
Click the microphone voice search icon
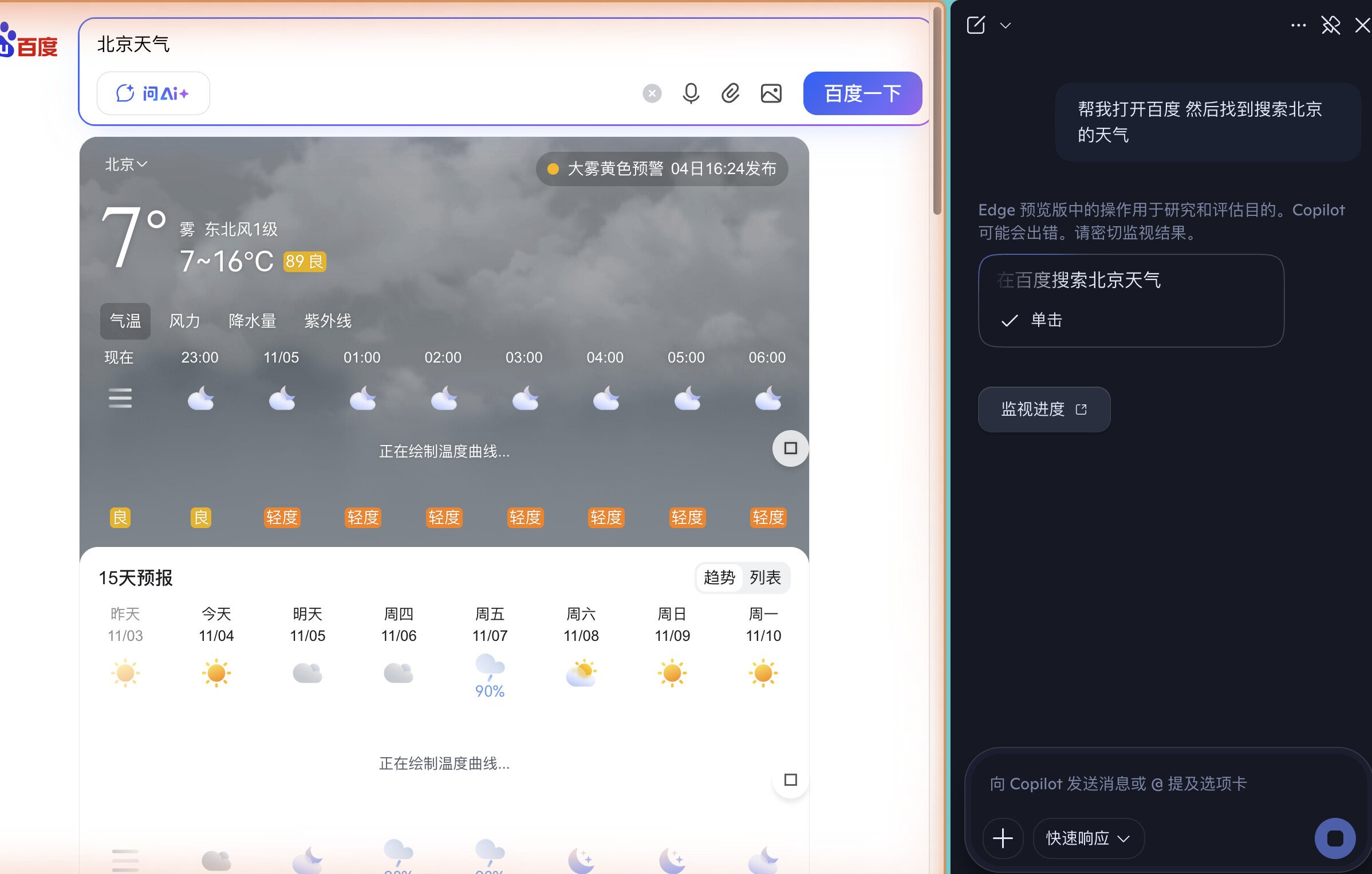(691, 93)
